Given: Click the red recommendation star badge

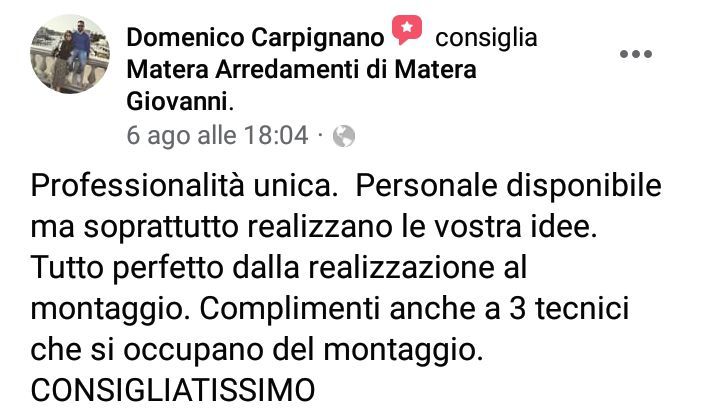Looking at the screenshot, I should (407, 29).
